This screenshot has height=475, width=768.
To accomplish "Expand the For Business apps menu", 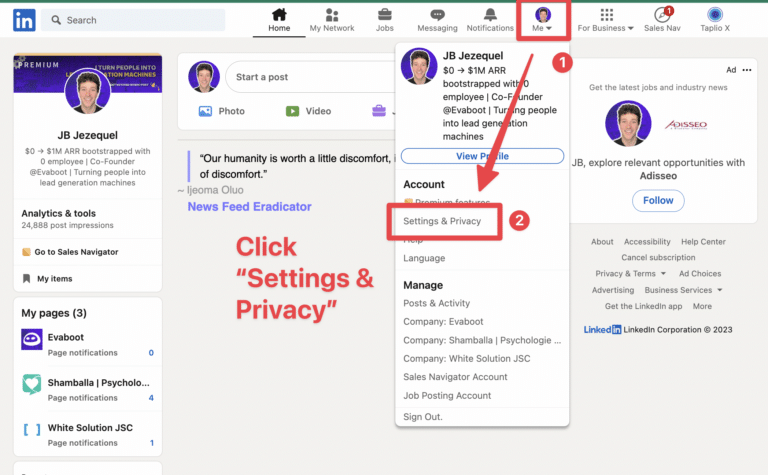I will tap(606, 20).
